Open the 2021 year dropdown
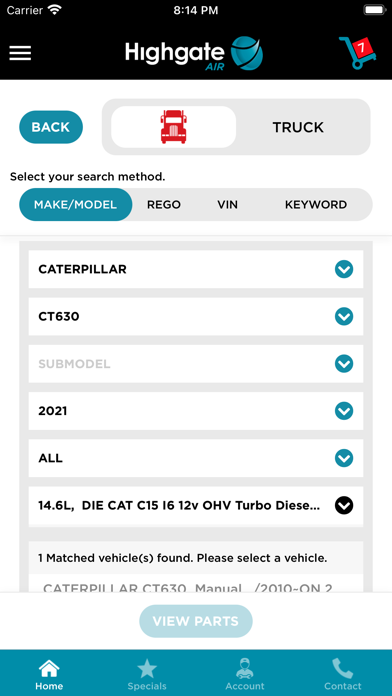The height and width of the screenshot is (696, 392). tap(196, 411)
